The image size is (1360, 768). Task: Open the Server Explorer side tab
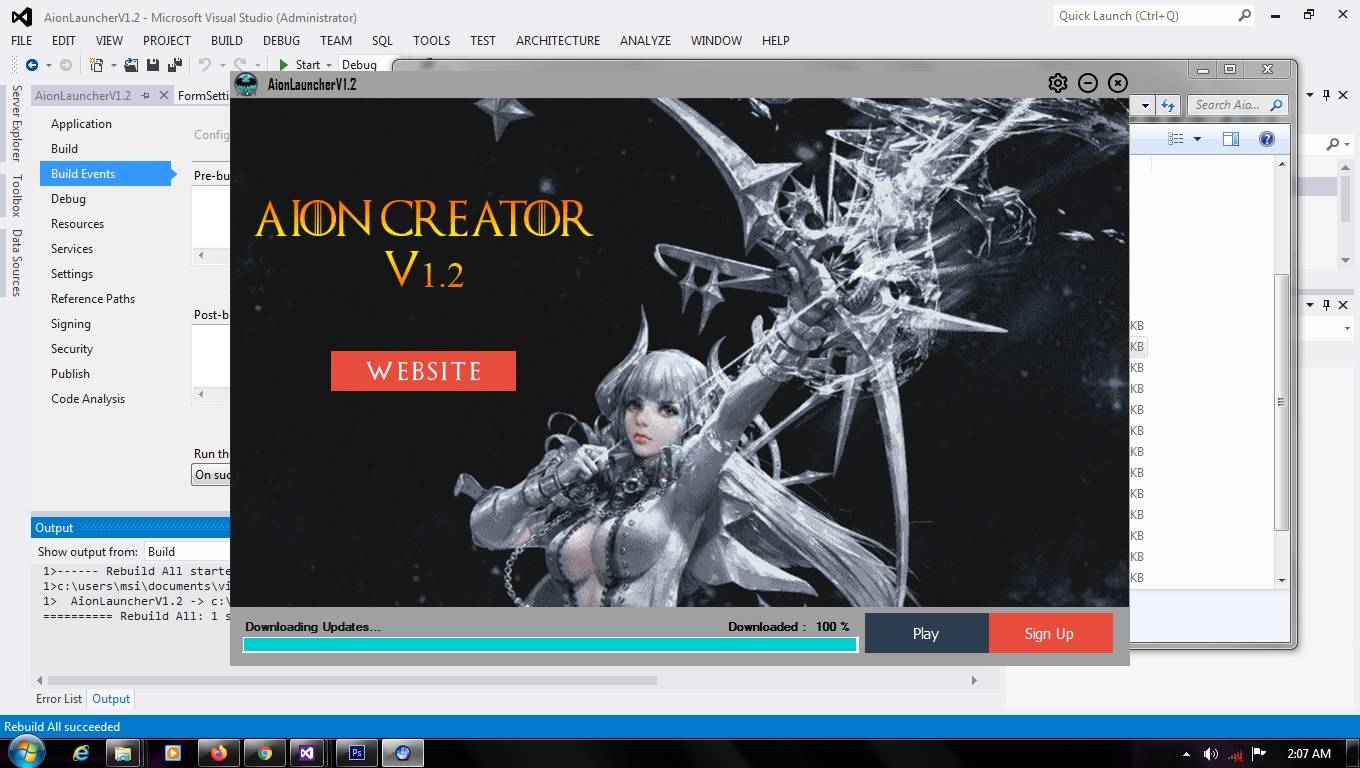(16, 124)
